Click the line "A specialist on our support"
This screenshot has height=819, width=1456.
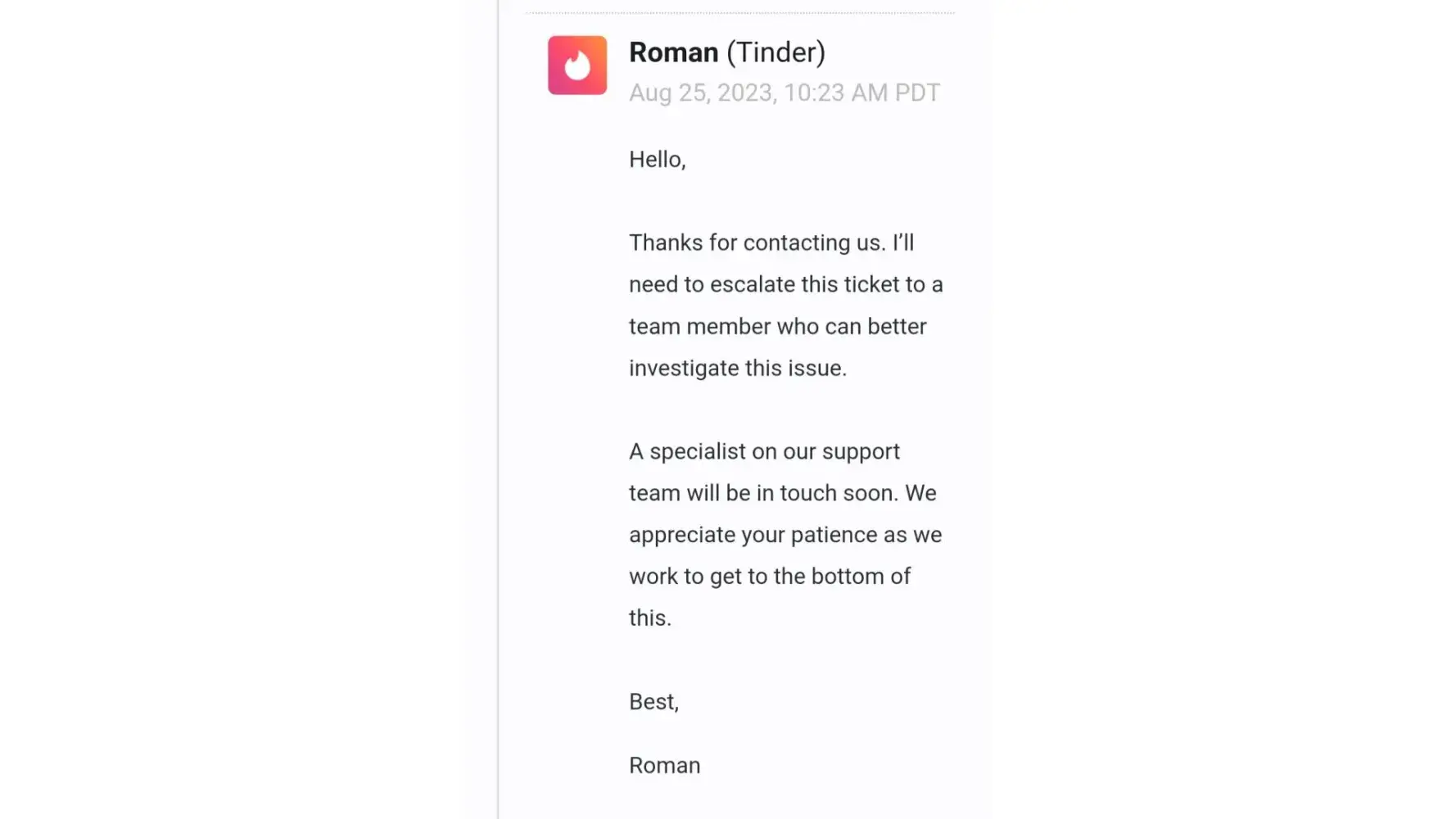click(764, 452)
